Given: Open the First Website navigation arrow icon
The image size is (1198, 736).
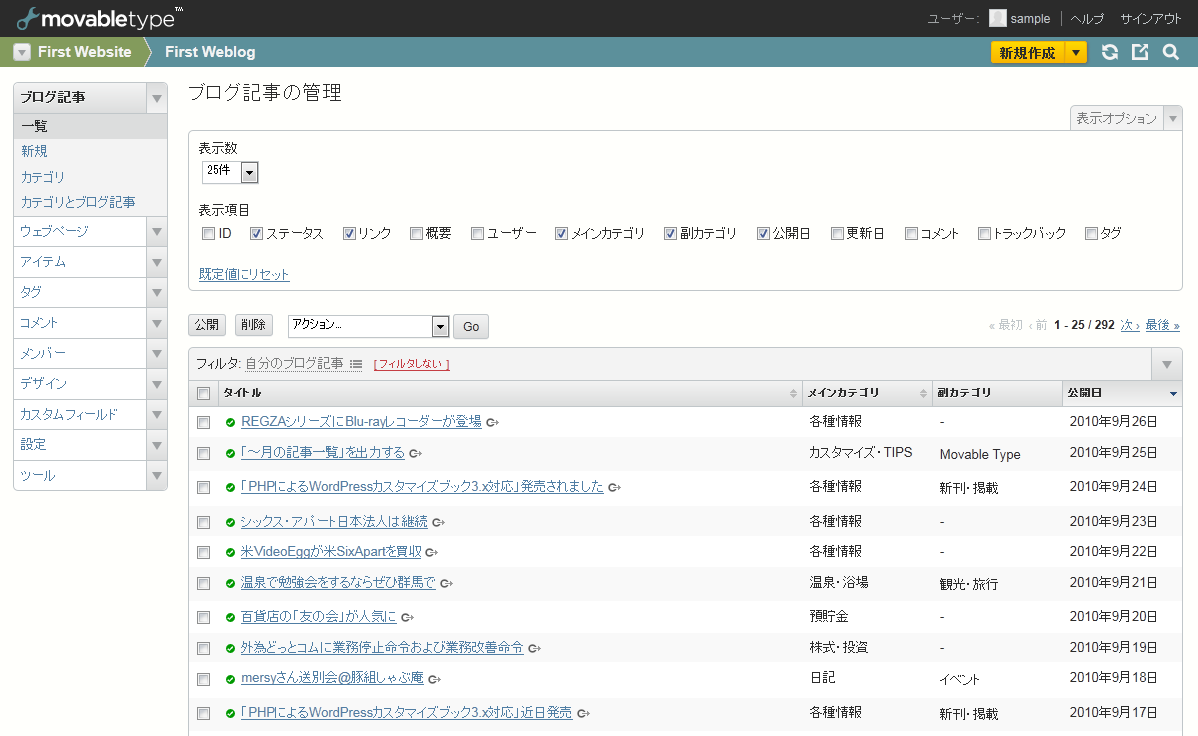Looking at the screenshot, I should [x=22, y=52].
